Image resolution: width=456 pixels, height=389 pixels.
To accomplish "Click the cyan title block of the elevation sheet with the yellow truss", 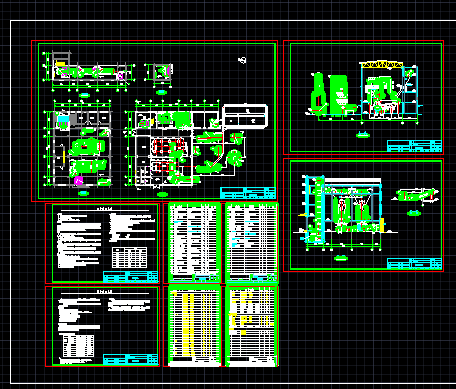I will [x=414, y=146].
